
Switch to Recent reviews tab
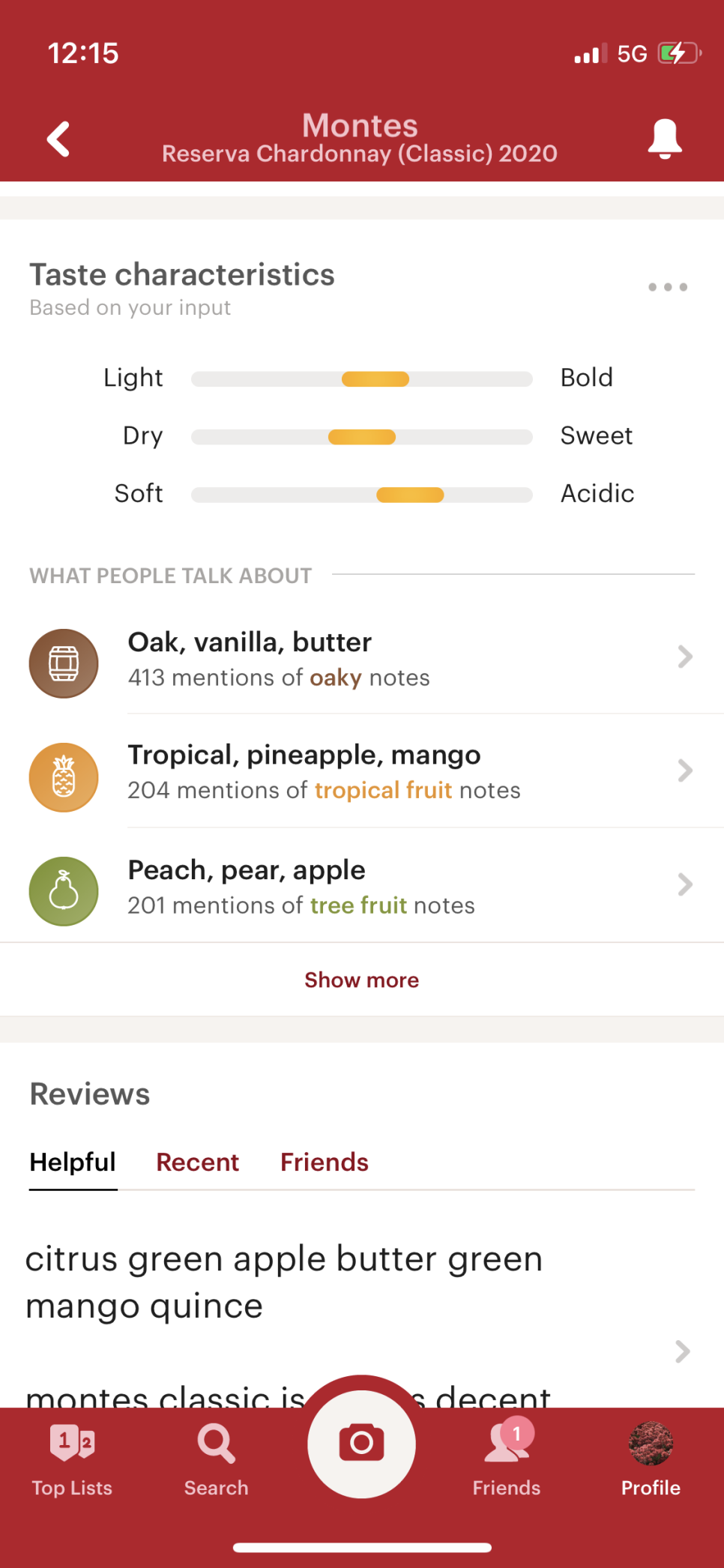197,1162
